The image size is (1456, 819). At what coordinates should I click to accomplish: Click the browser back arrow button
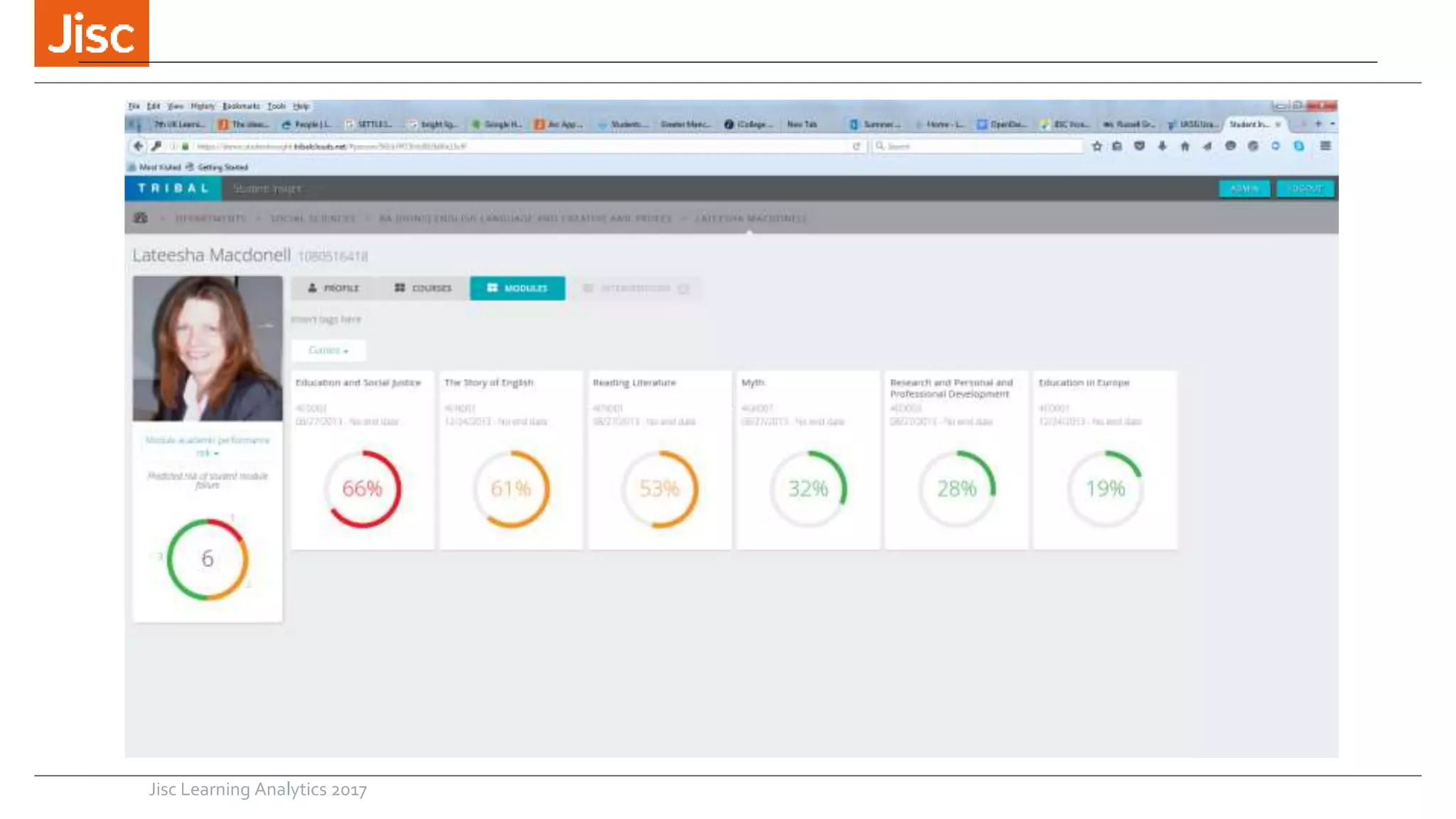[x=138, y=146]
